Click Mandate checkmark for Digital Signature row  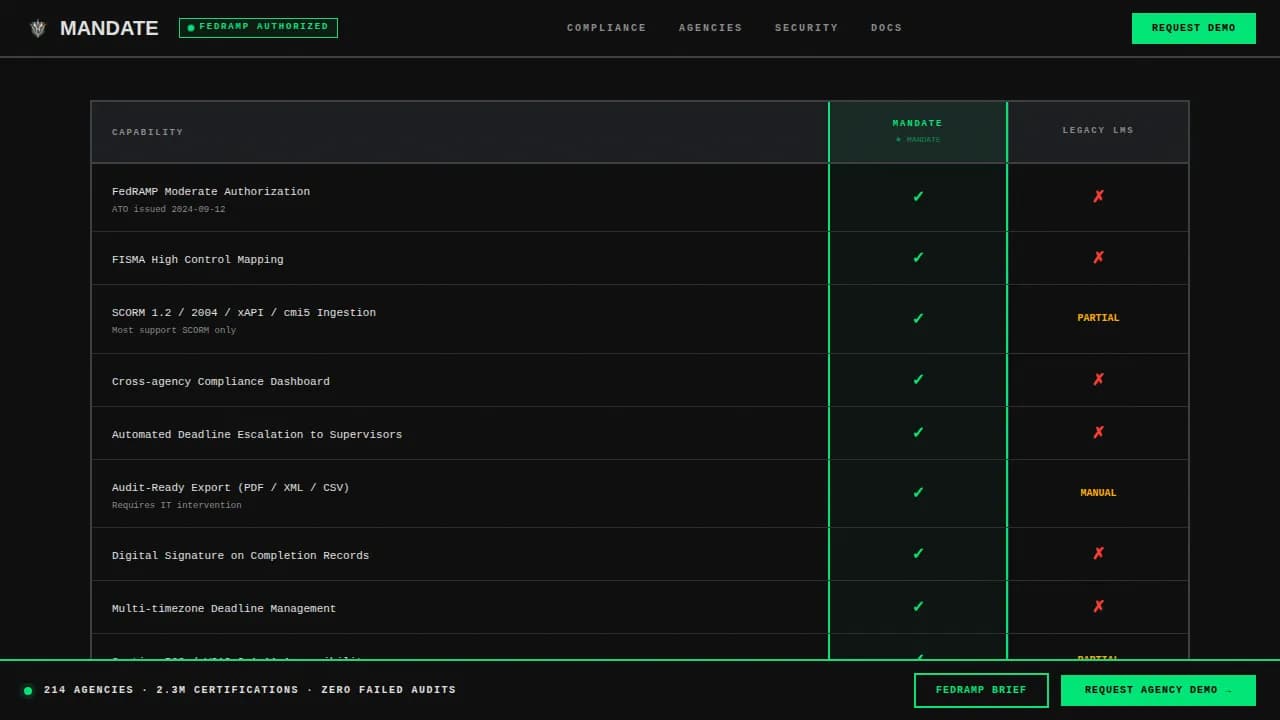pos(918,554)
